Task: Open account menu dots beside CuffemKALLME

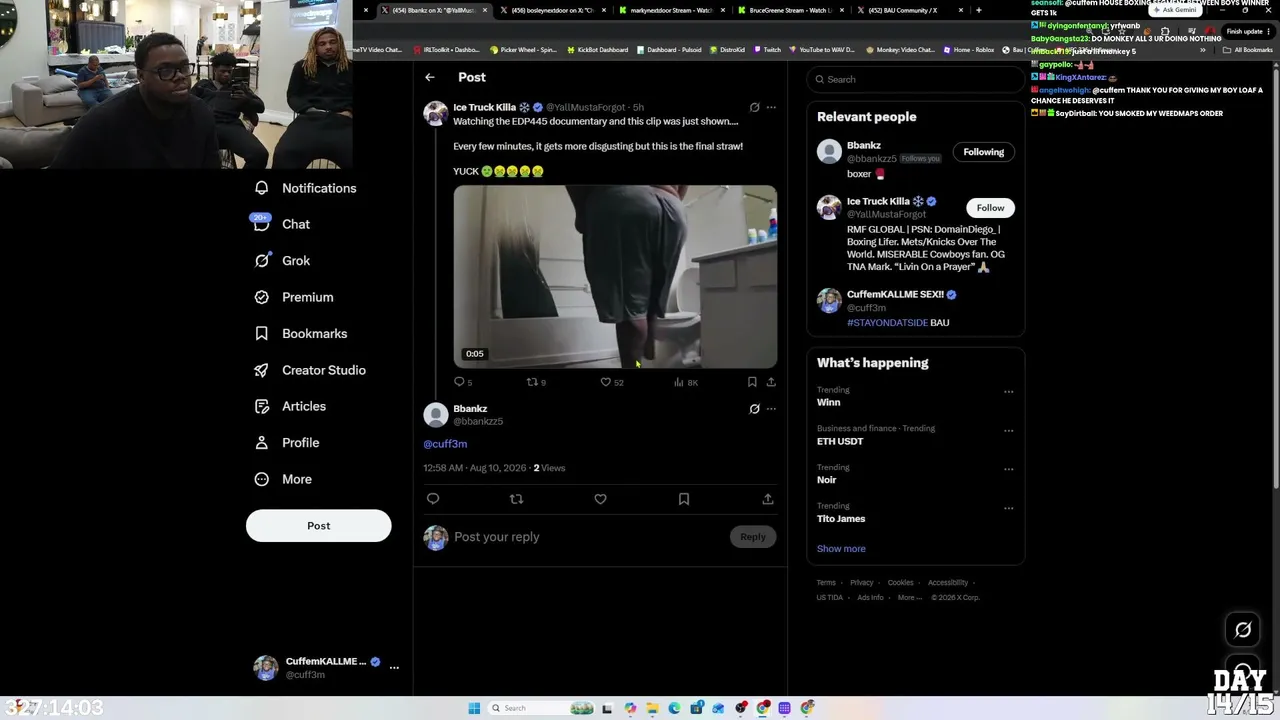Action: pos(394,667)
